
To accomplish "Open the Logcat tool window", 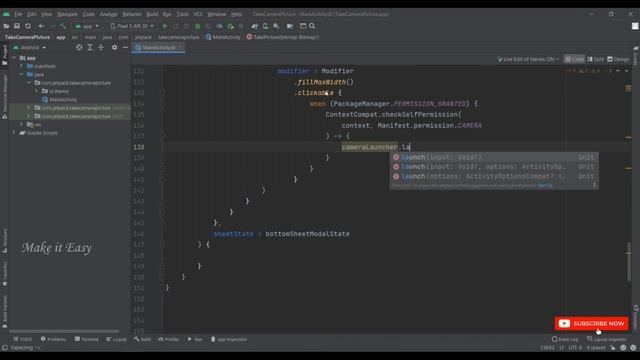I will (x=116, y=339).
